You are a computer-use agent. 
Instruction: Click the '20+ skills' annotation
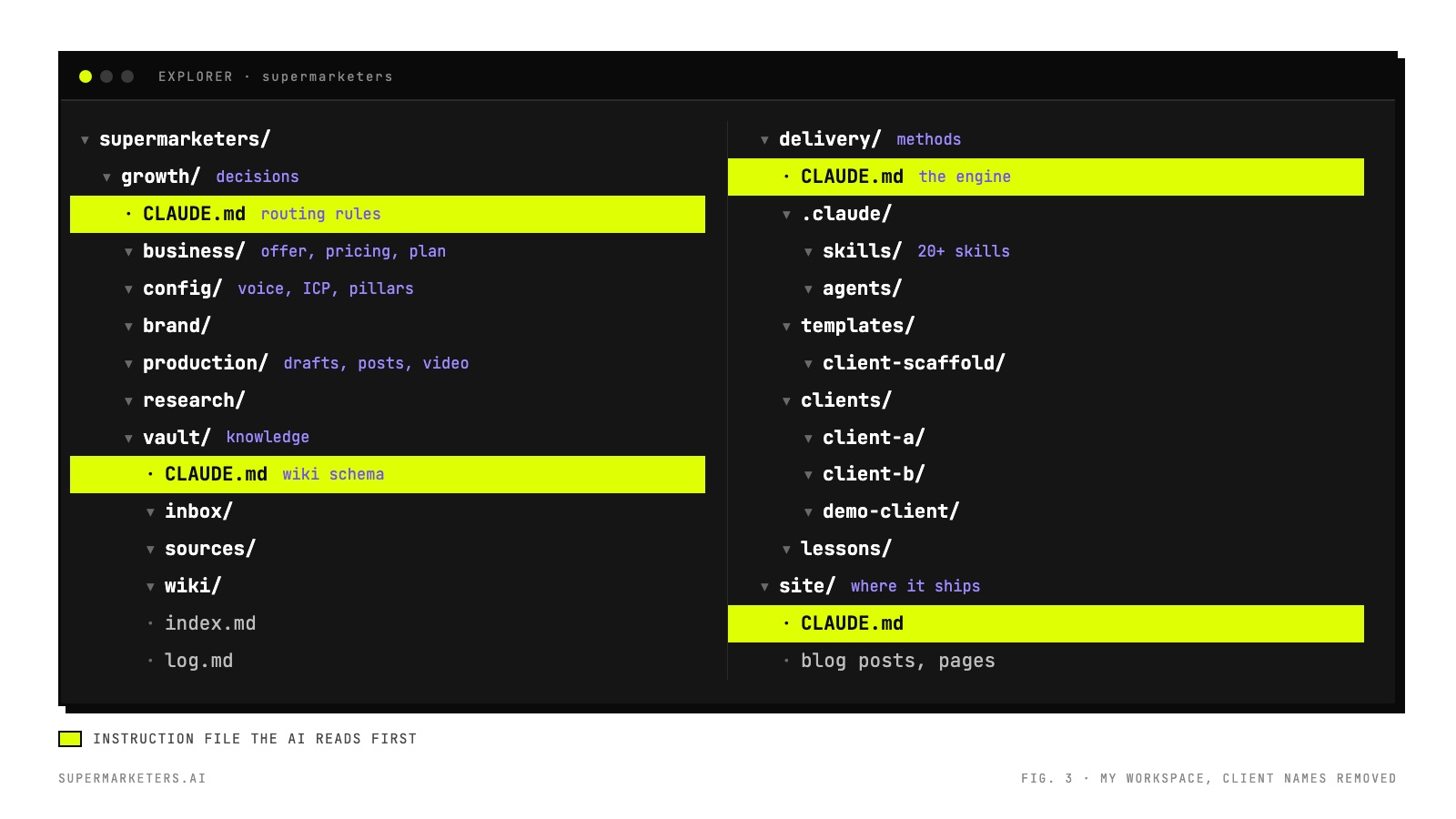964,251
